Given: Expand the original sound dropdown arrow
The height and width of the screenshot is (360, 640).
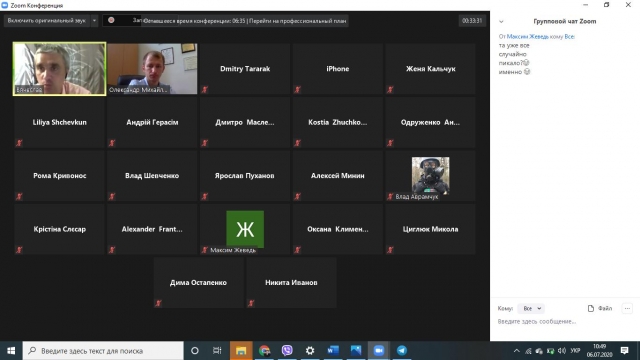Looking at the screenshot, I should tap(94, 20).
